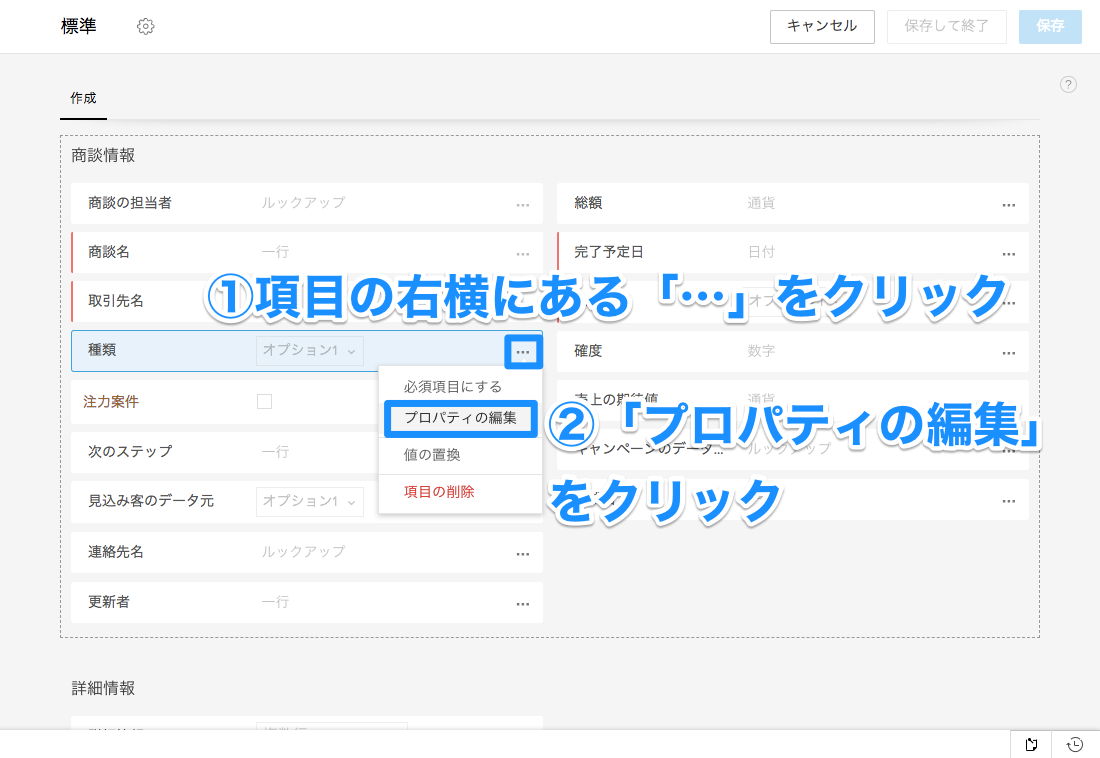This screenshot has width=1100, height=758.
Task: Click the help question mark icon
Action: point(1068,85)
